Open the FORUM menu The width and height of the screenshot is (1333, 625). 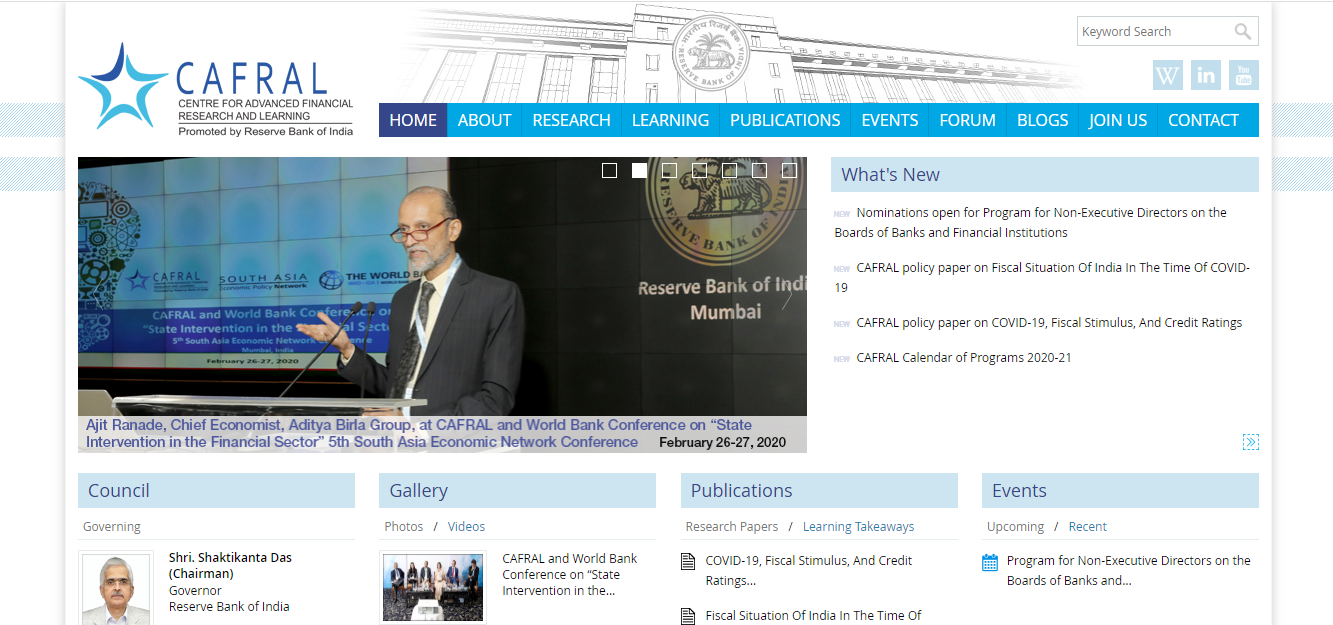(x=968, y=120)
